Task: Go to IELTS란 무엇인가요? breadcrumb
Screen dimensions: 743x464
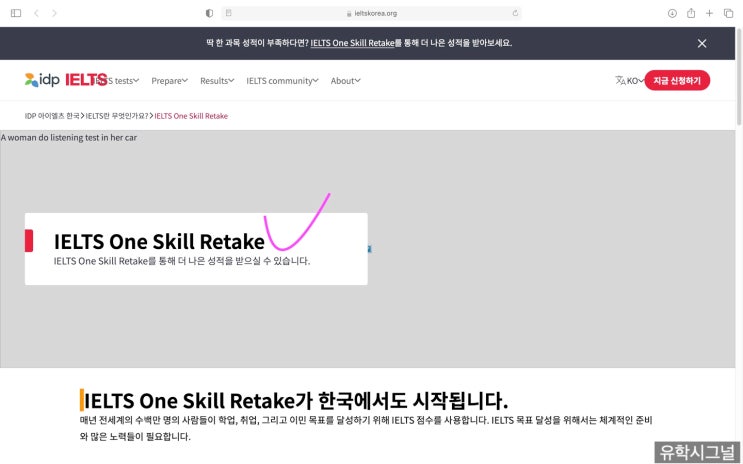Action: pyautogui.click(x=117, y=116)
